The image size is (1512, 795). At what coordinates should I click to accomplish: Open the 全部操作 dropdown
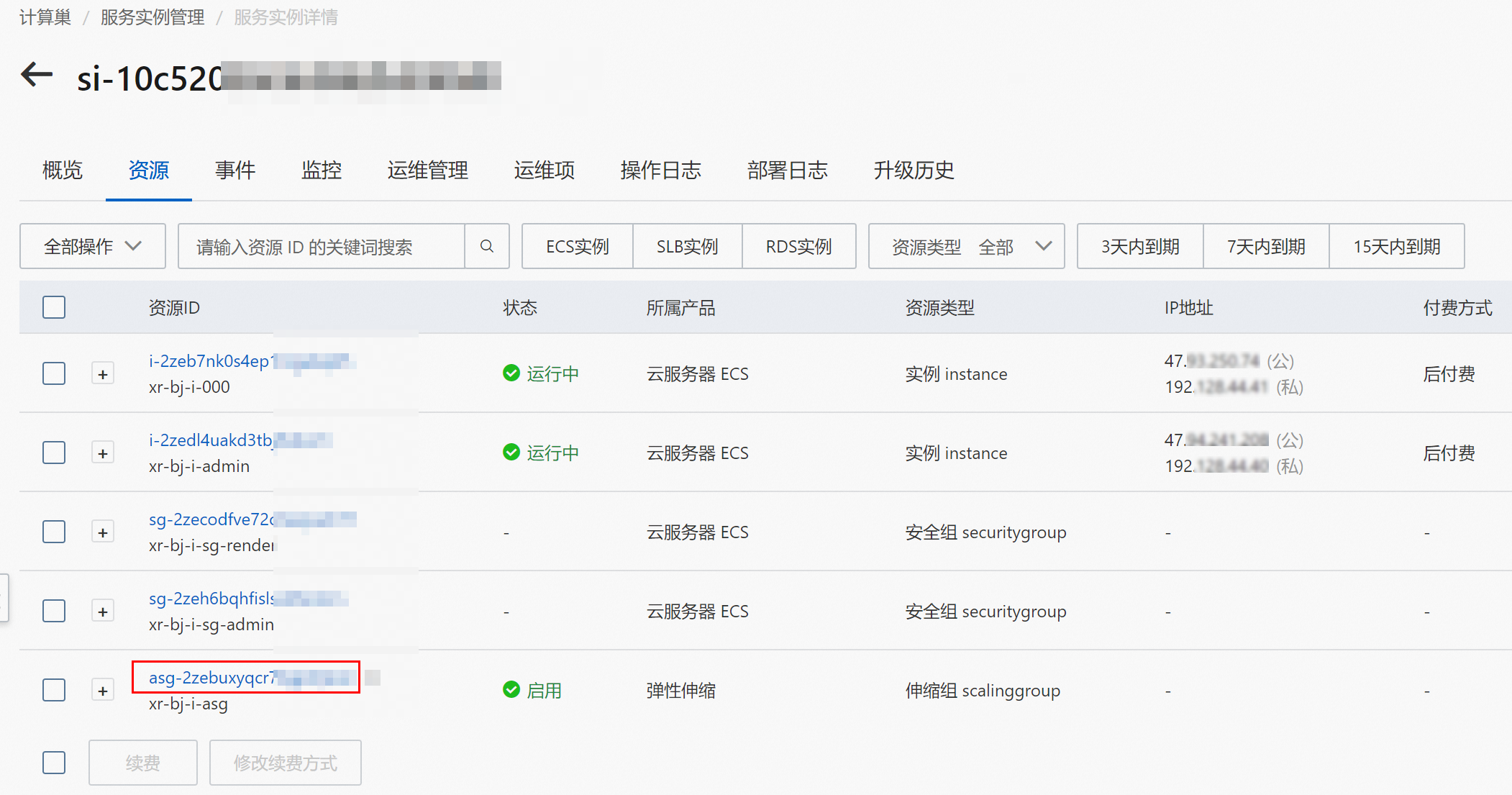[x=93, y=246]
